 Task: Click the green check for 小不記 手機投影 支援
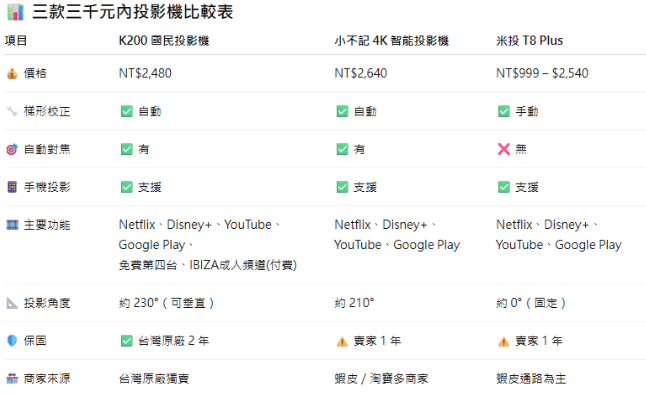click(x=342, y=187)
